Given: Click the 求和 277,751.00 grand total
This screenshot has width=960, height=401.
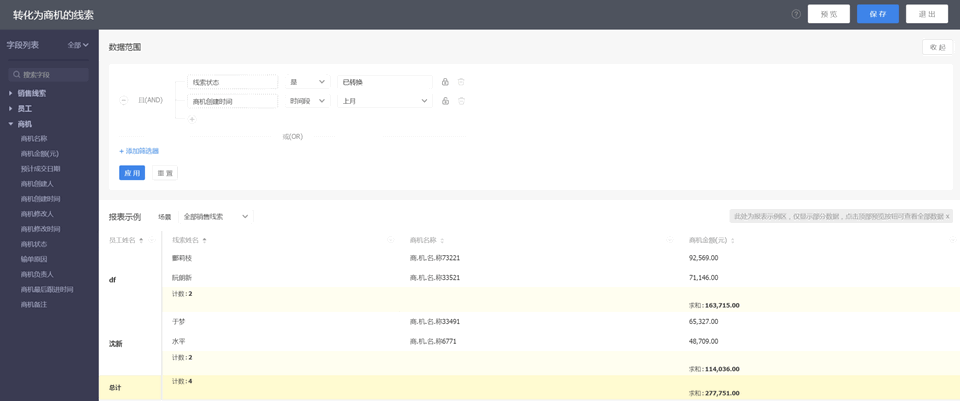Looking at the screenshot, I should 714,393.
